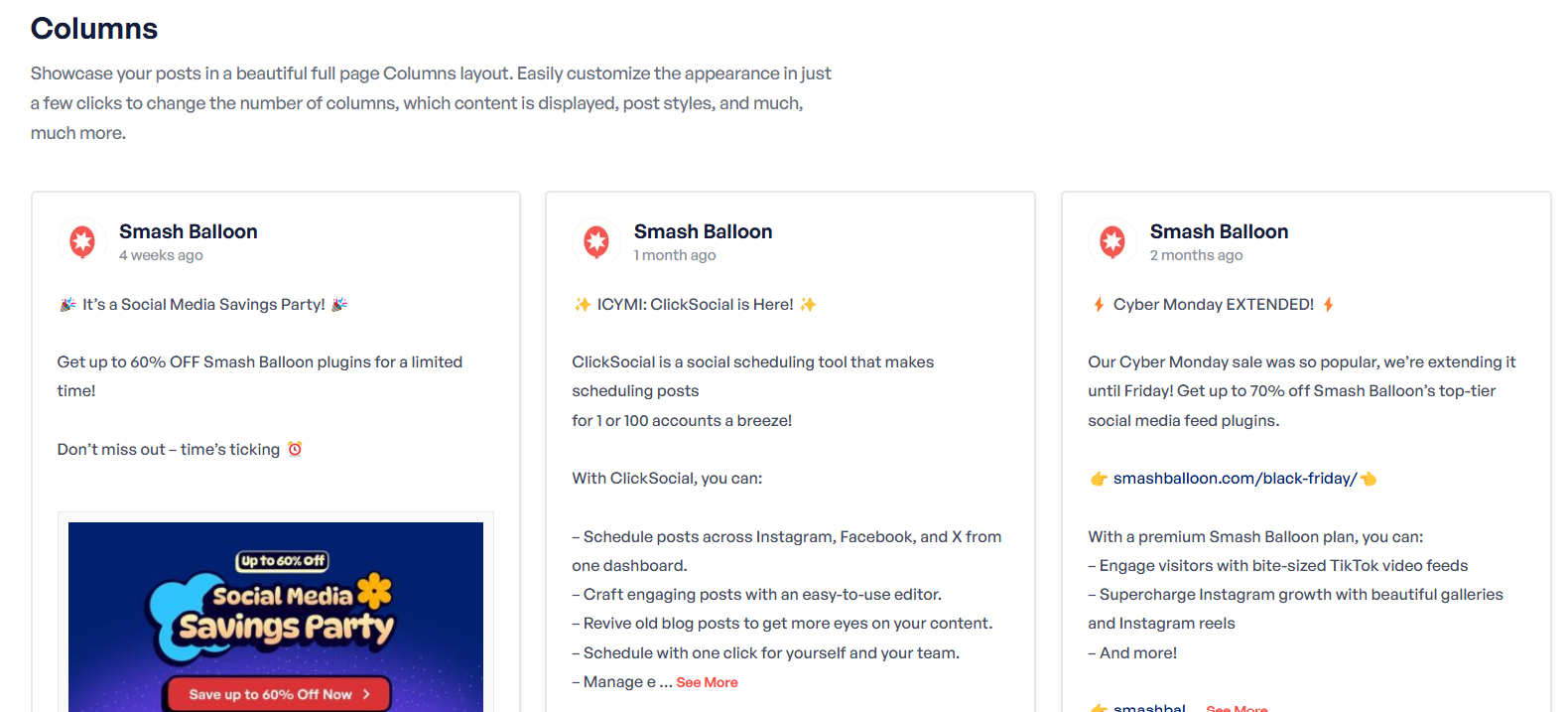Click the 1 month ago timestamp

pos(675,255)
